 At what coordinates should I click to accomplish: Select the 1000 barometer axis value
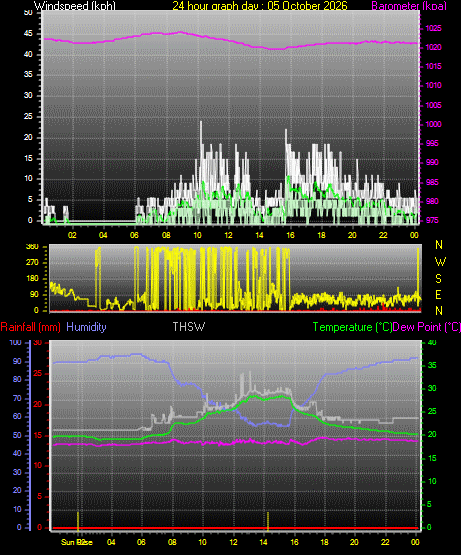click(433, 124)
